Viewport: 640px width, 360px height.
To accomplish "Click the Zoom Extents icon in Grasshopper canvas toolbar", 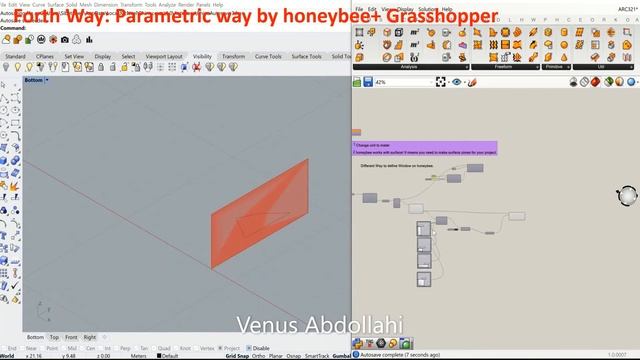I will click(440, 82).
